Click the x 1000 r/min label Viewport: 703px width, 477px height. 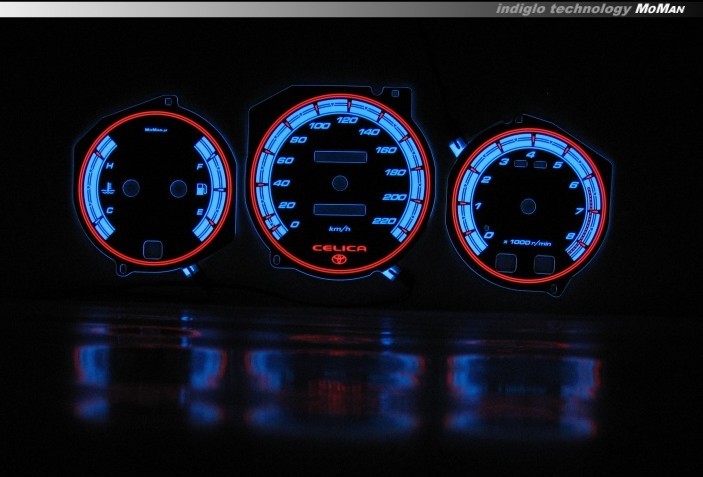pos(527,243)
